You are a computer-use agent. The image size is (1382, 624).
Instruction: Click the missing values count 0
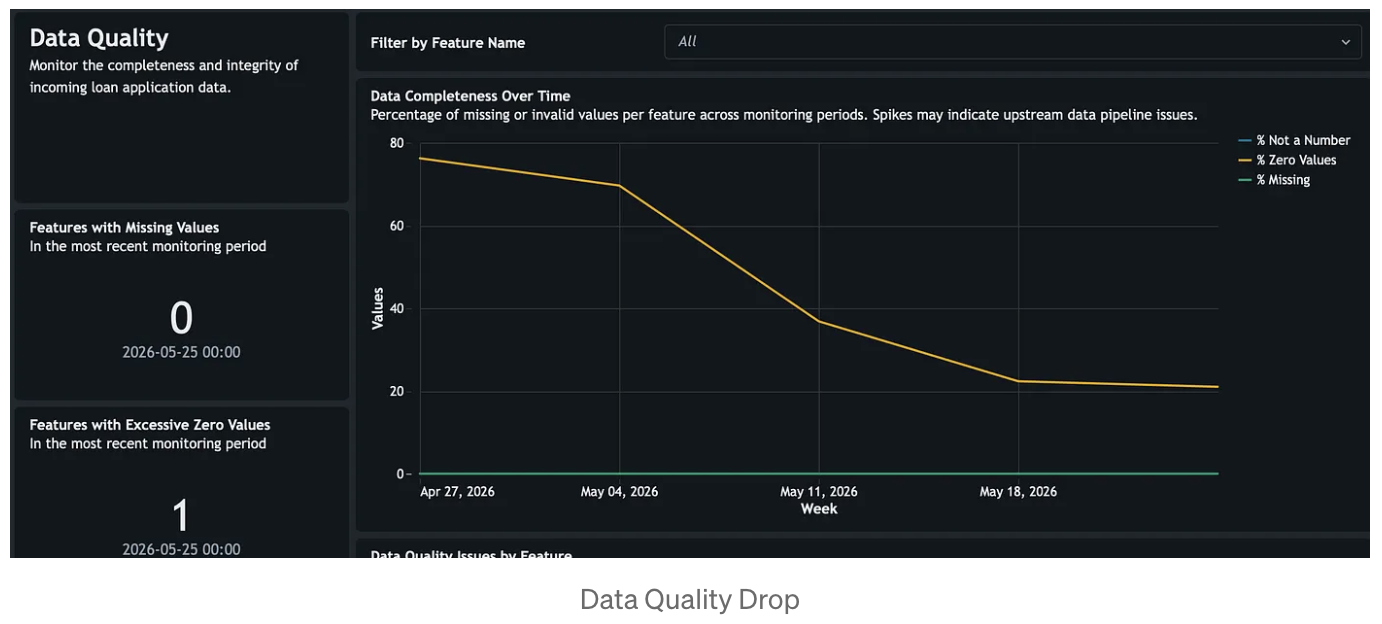tap(181, 318)
